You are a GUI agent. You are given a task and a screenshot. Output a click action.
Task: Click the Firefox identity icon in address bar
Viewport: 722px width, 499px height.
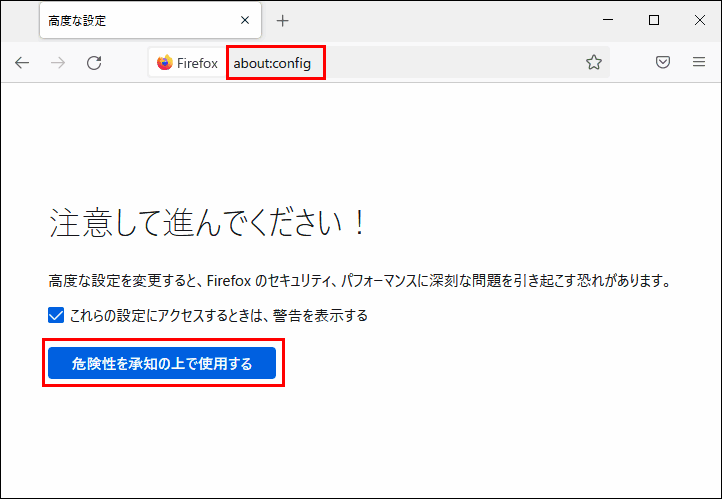click(164, 63)
